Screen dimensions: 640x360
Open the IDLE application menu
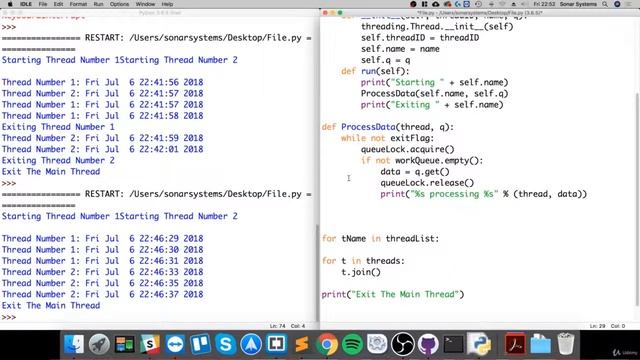[26, 4]
